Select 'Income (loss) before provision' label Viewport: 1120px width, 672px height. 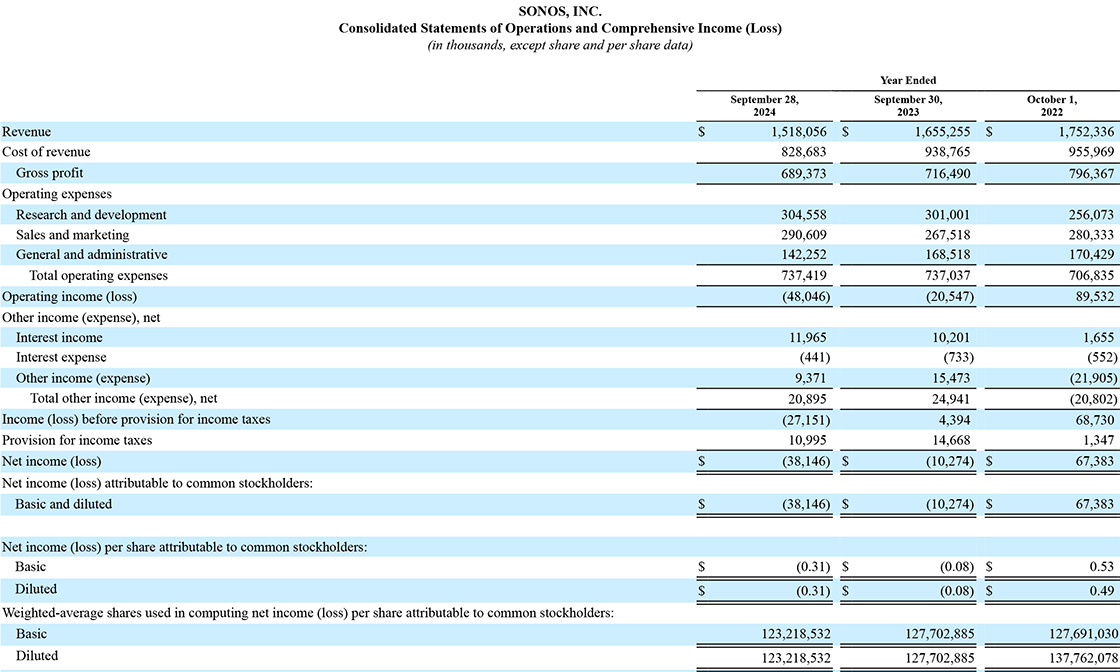click(x=136, y=420)
